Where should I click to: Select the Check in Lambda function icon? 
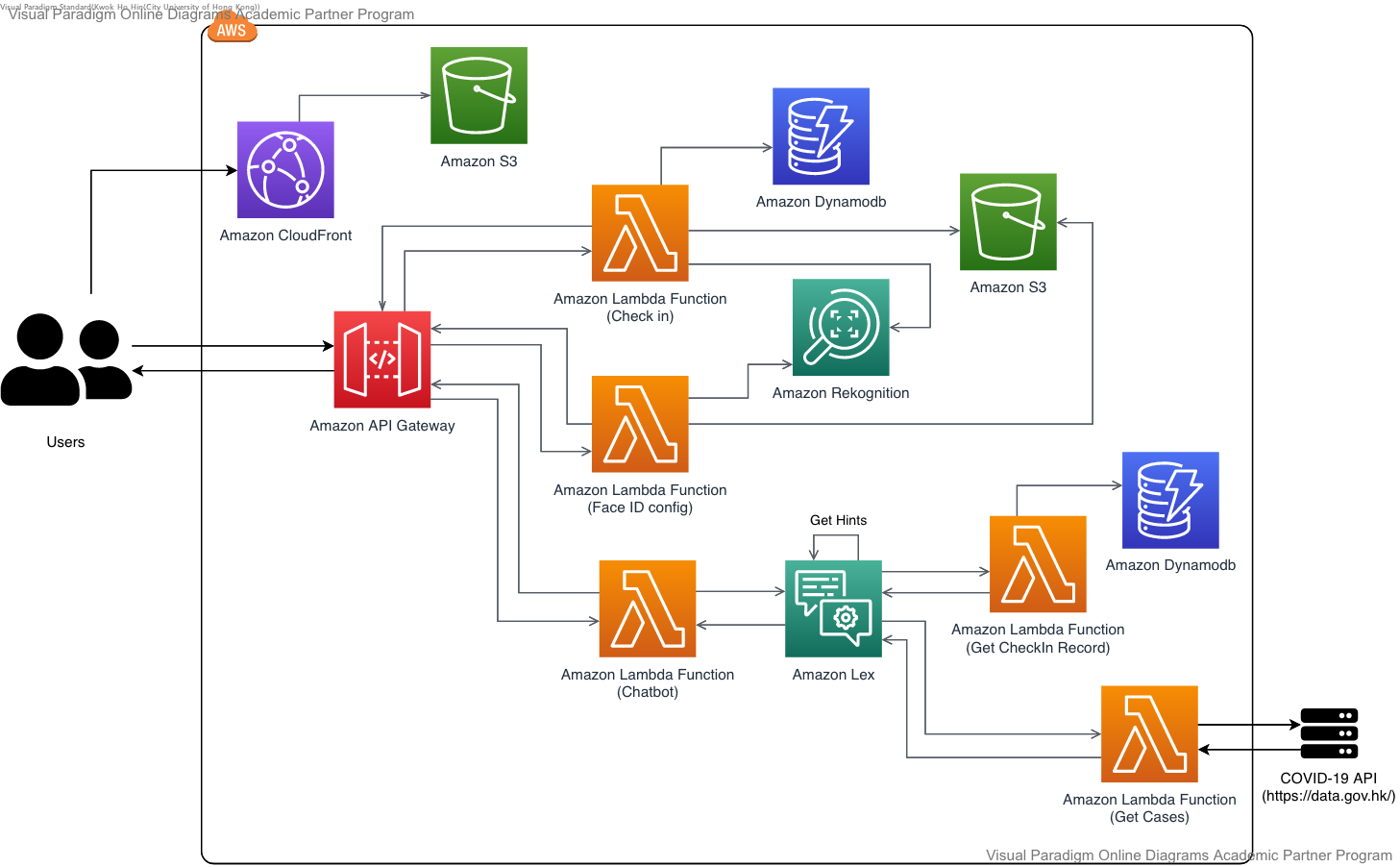[640, 233]
